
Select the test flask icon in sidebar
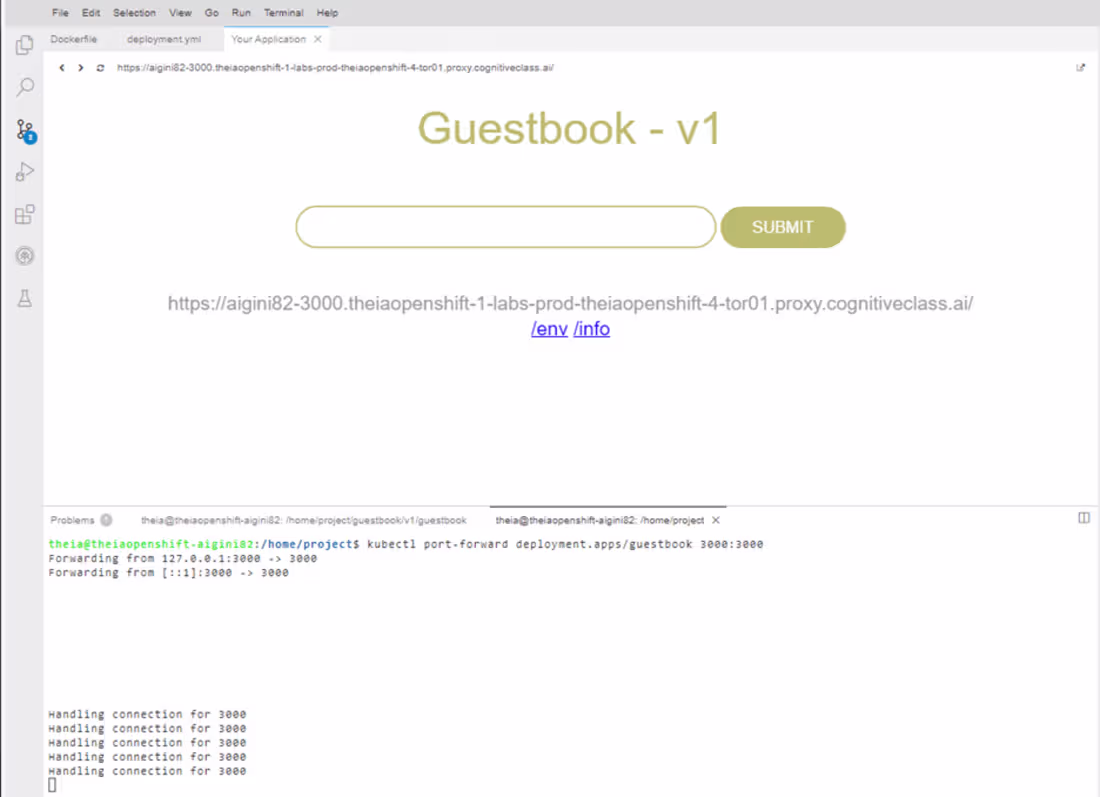24,298
